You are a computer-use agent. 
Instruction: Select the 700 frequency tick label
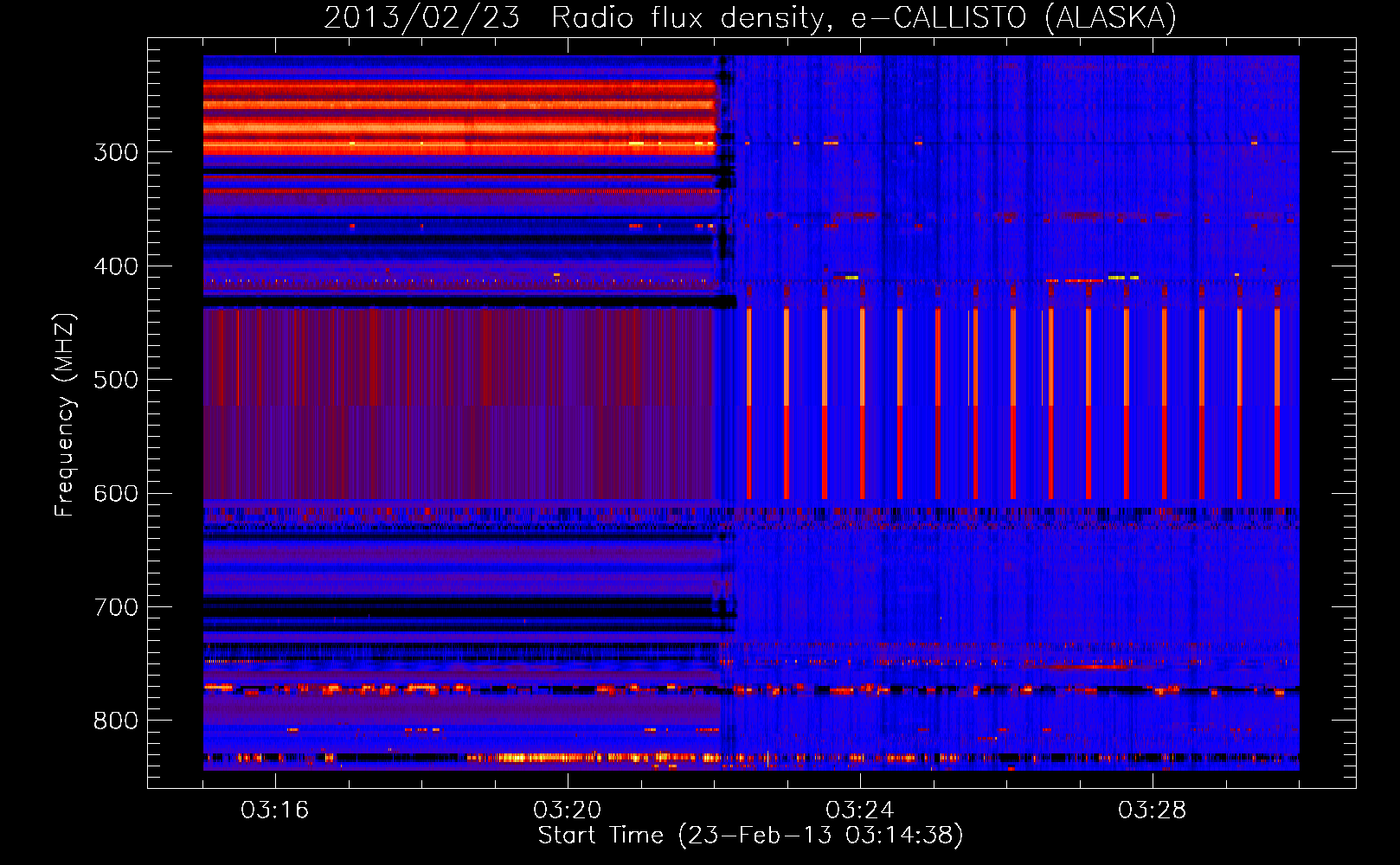click(116, 607)
